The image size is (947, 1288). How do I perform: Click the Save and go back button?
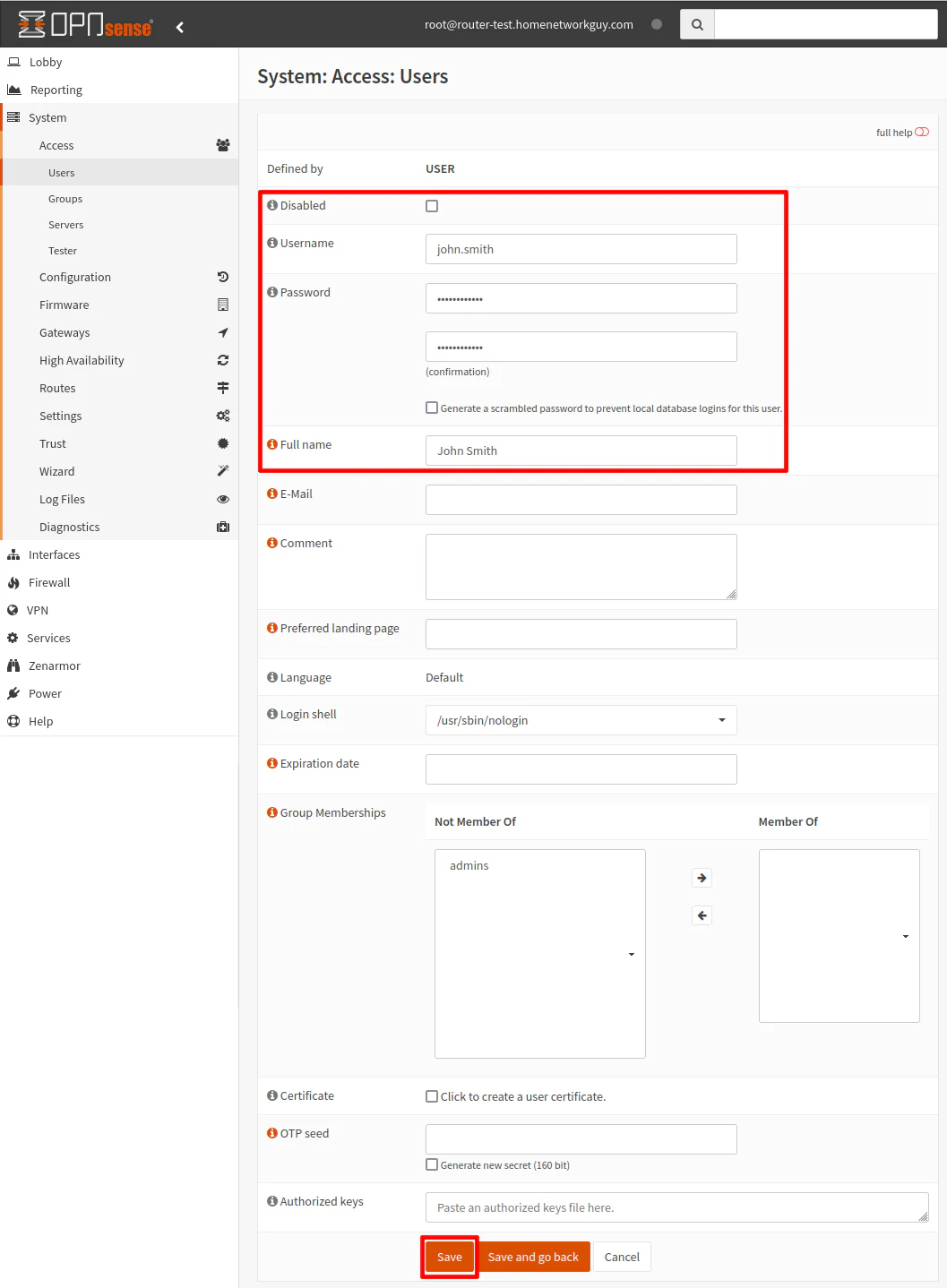[533, 1257]
